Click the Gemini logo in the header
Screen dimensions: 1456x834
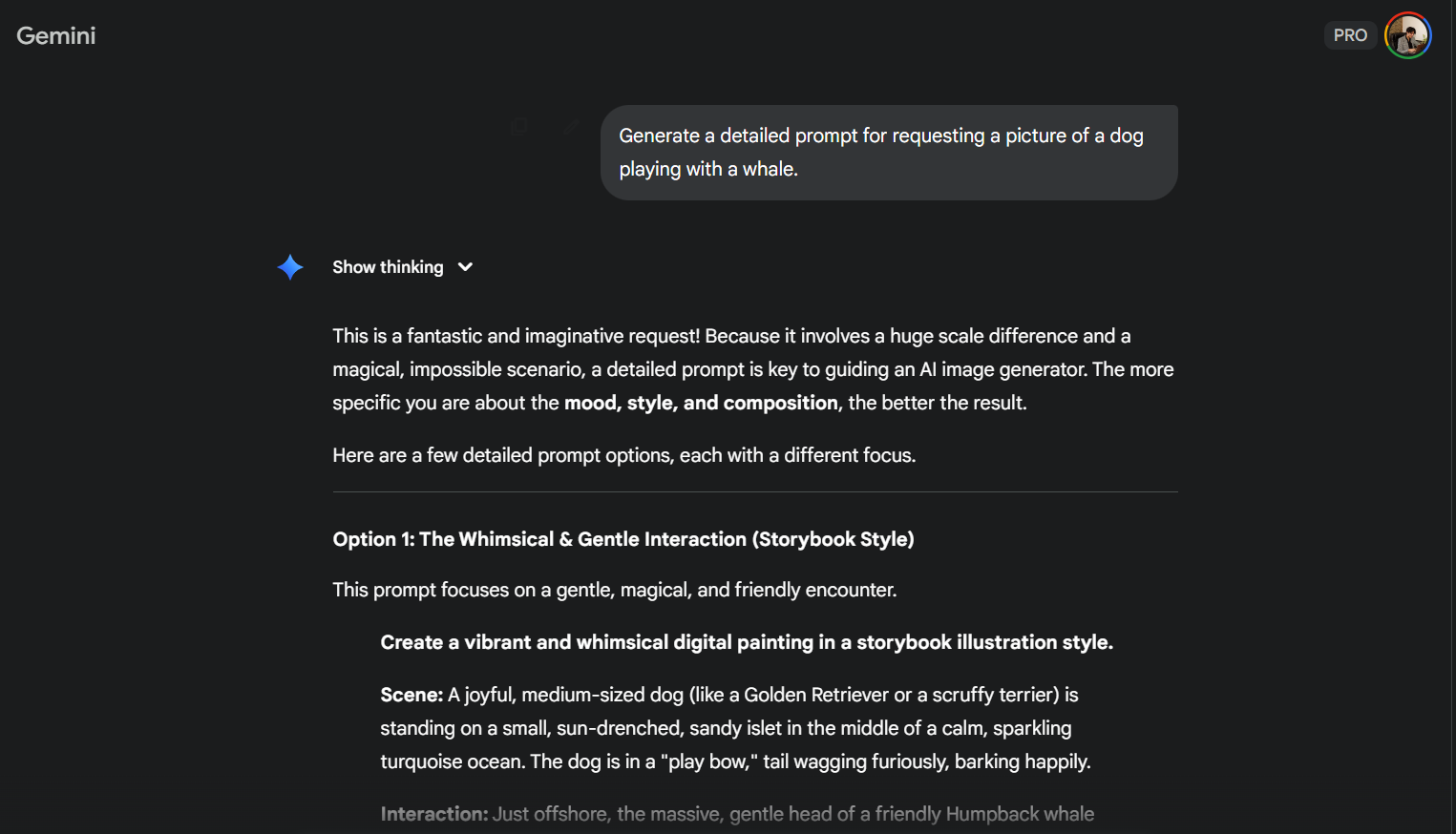click(x=56, y=36)
